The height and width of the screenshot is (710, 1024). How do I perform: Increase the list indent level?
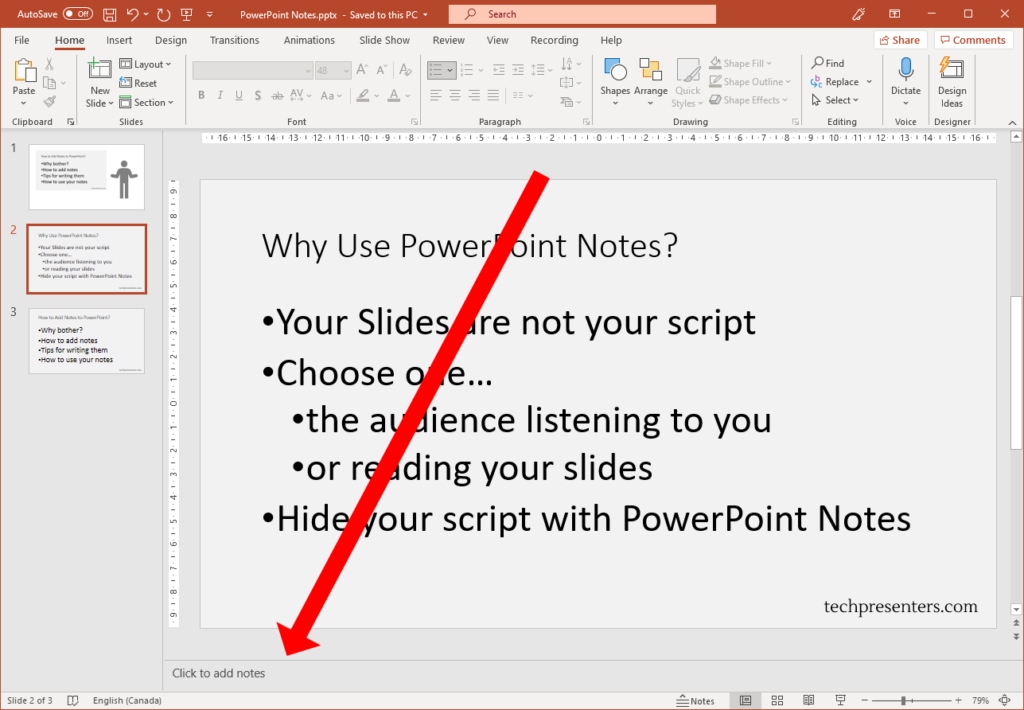[x=518, y=69]
